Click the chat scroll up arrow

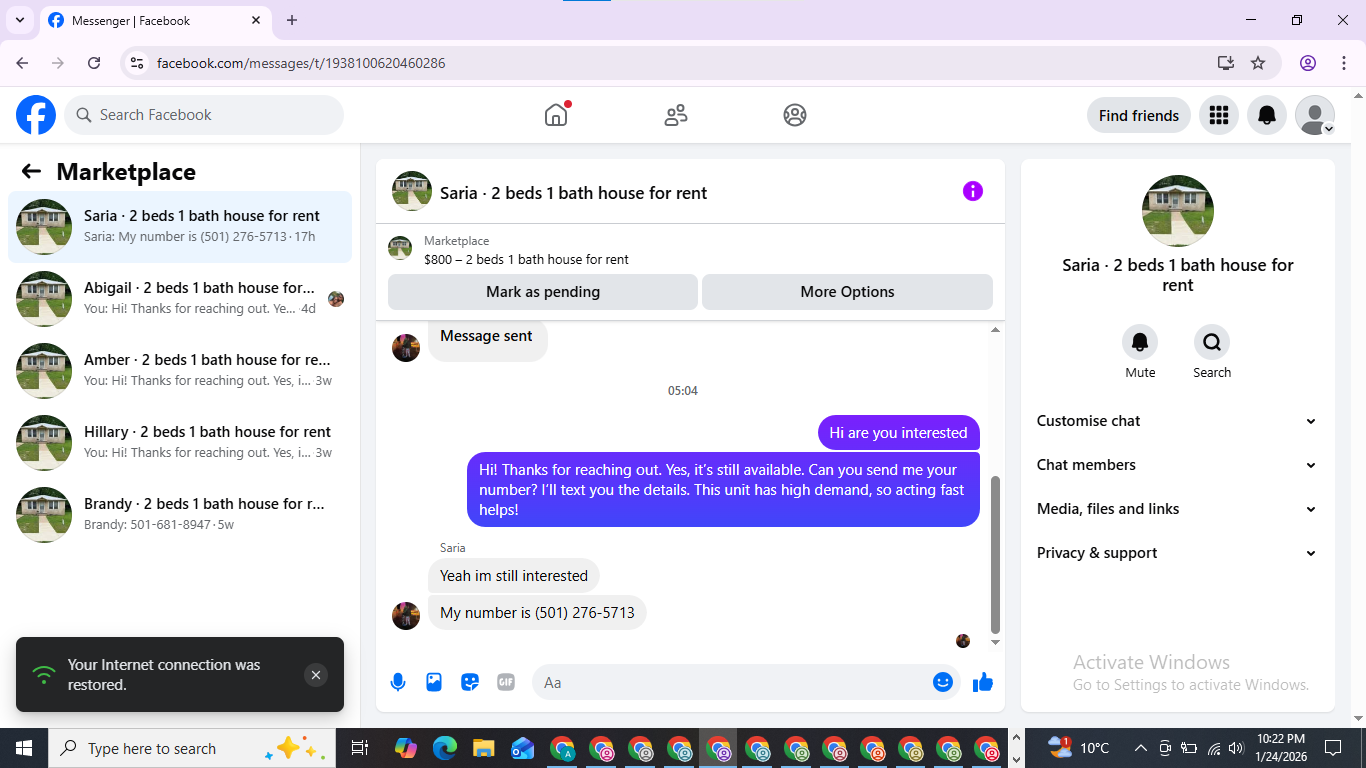point(995,330)
